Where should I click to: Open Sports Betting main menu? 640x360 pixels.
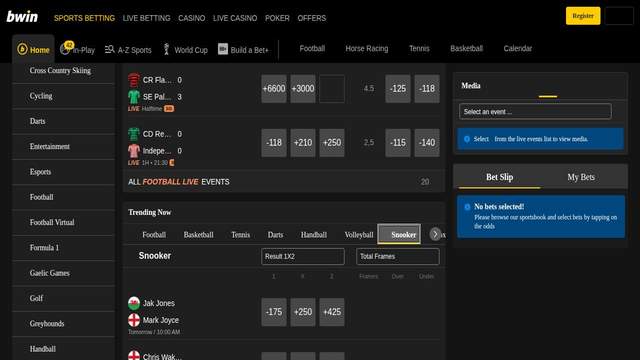84,18
